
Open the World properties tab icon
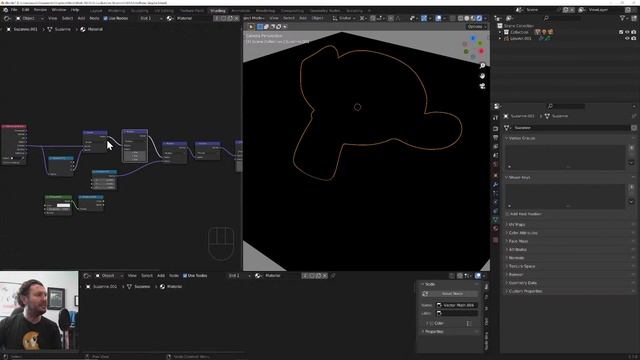(x=496, y=164)
